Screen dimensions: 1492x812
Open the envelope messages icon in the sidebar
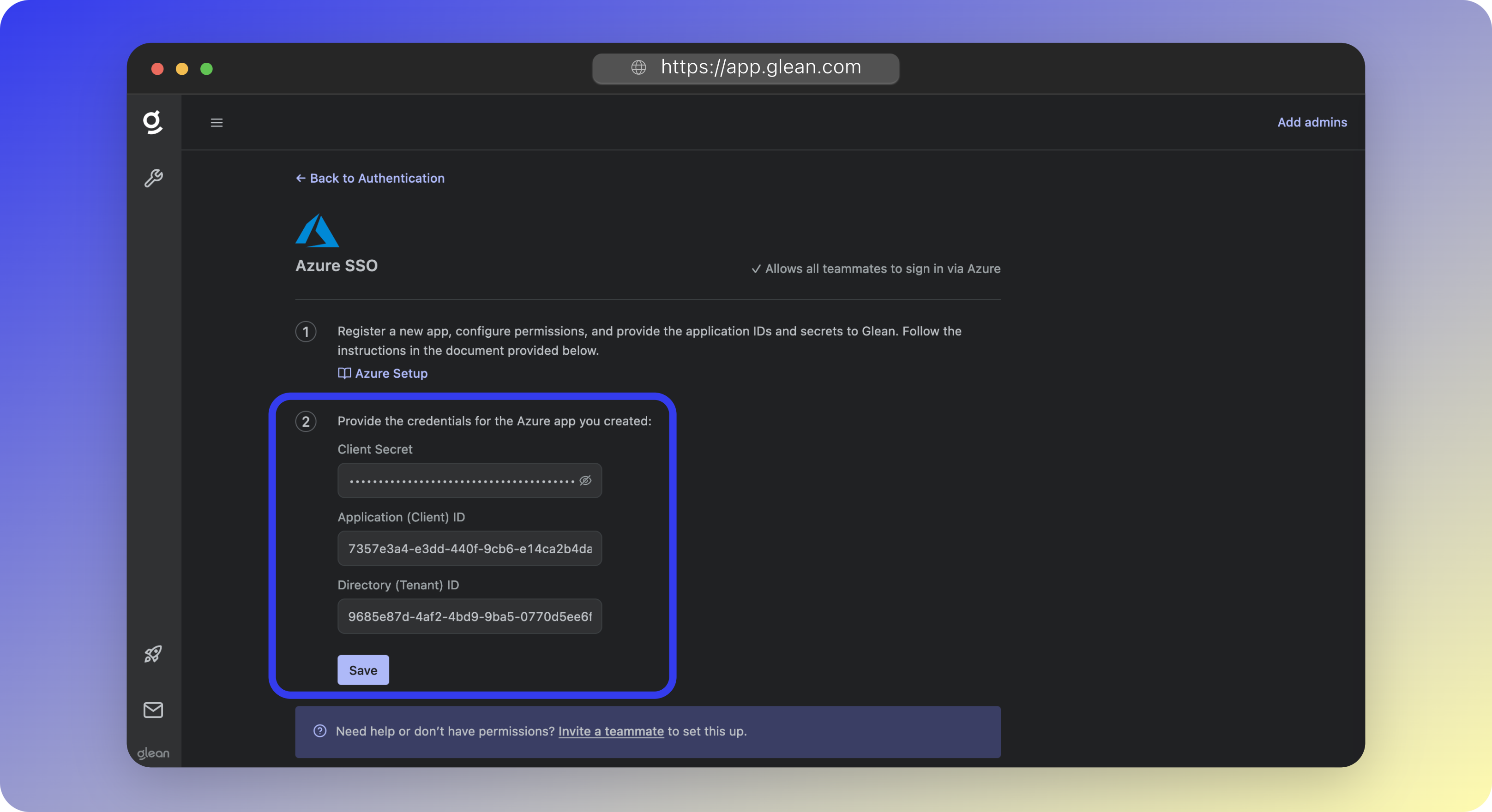tap(153, 710)
